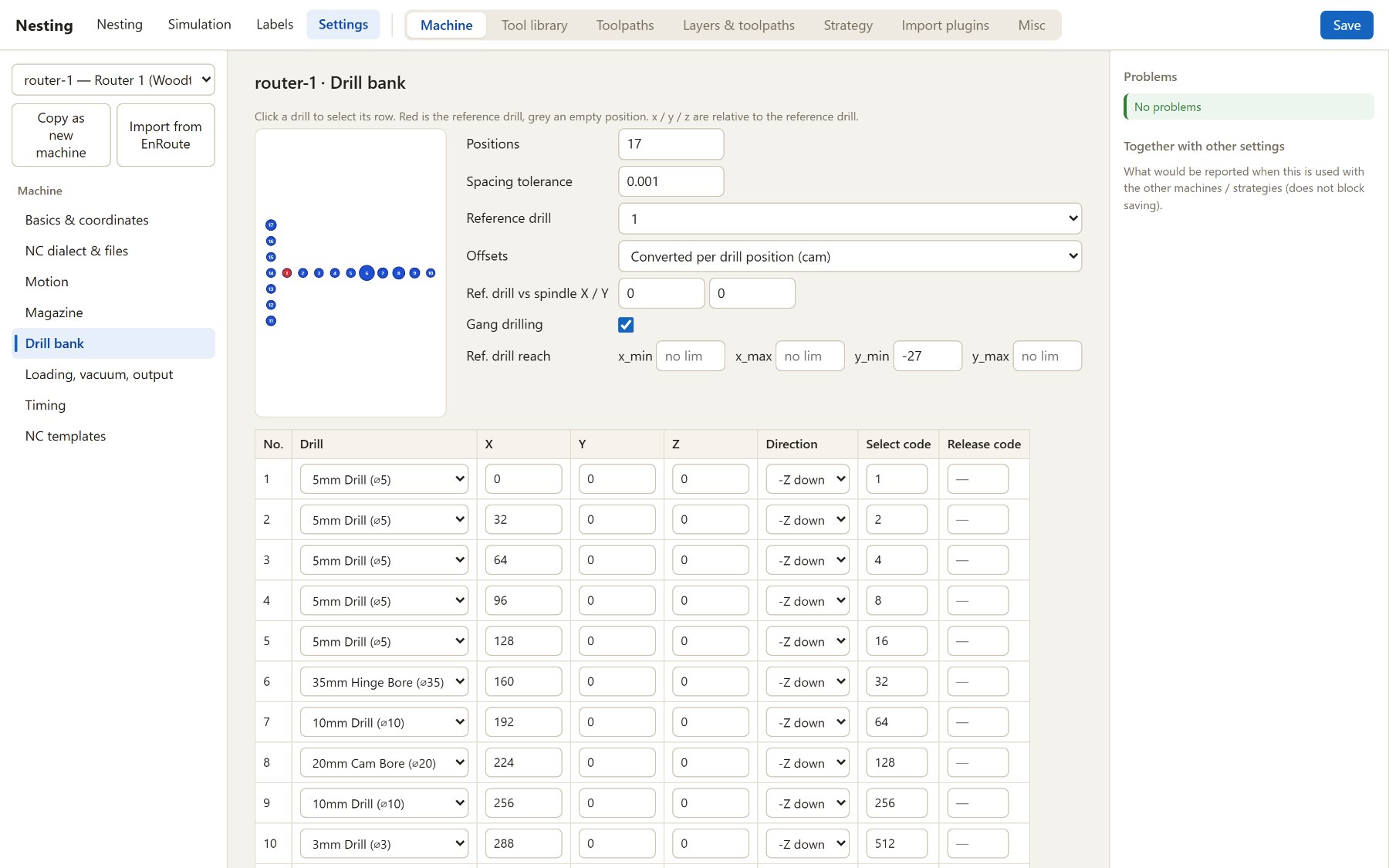Viewport: 1389px width, 868px height.
Task: Click the Spacing tolerance field
Action: [x=671, y=181]
